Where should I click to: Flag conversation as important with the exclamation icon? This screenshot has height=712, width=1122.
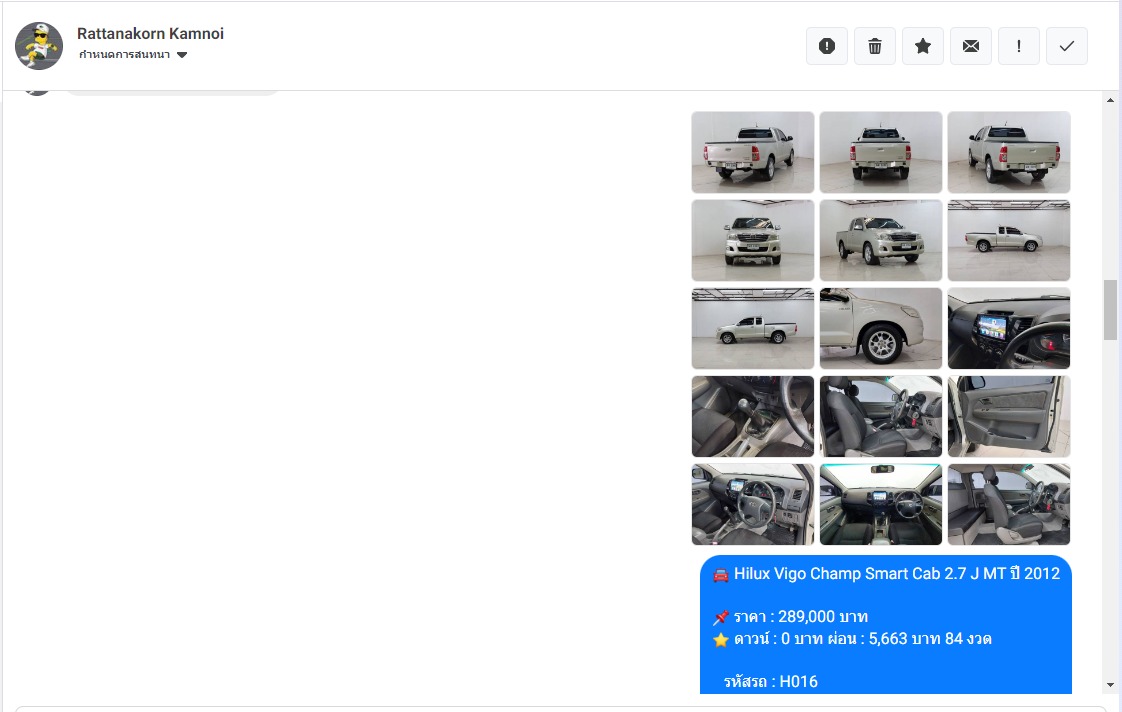1018,46
